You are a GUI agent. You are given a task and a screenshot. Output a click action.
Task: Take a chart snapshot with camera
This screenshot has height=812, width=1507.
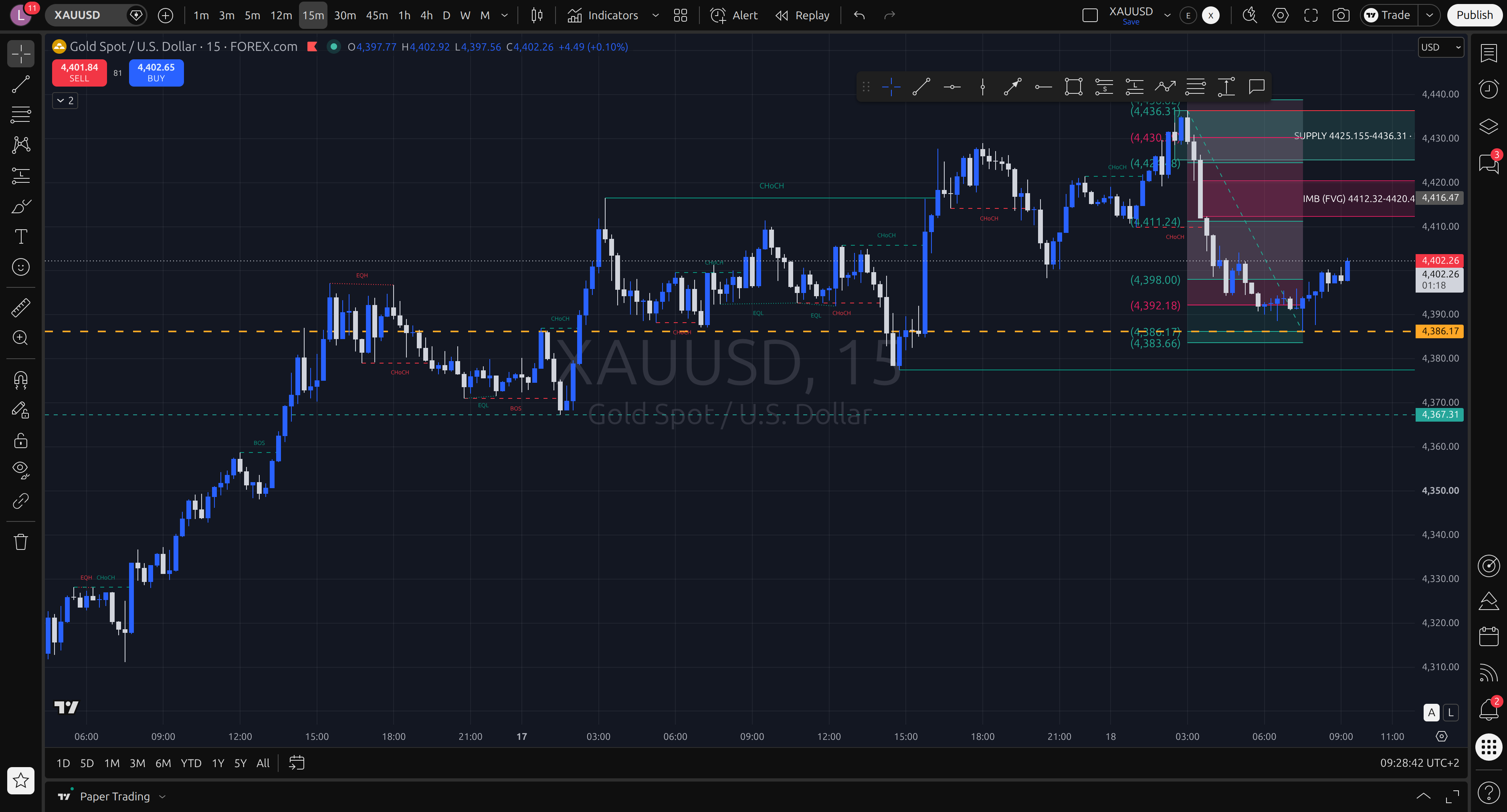(x=1341, y=15)
